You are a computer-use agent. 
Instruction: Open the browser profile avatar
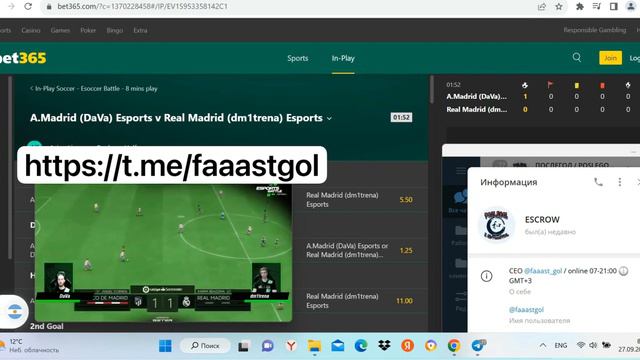631,6
